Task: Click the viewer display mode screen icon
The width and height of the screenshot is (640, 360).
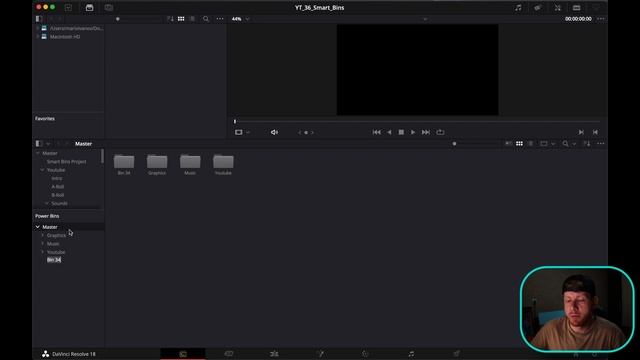Action: click(x=239, y=132)
